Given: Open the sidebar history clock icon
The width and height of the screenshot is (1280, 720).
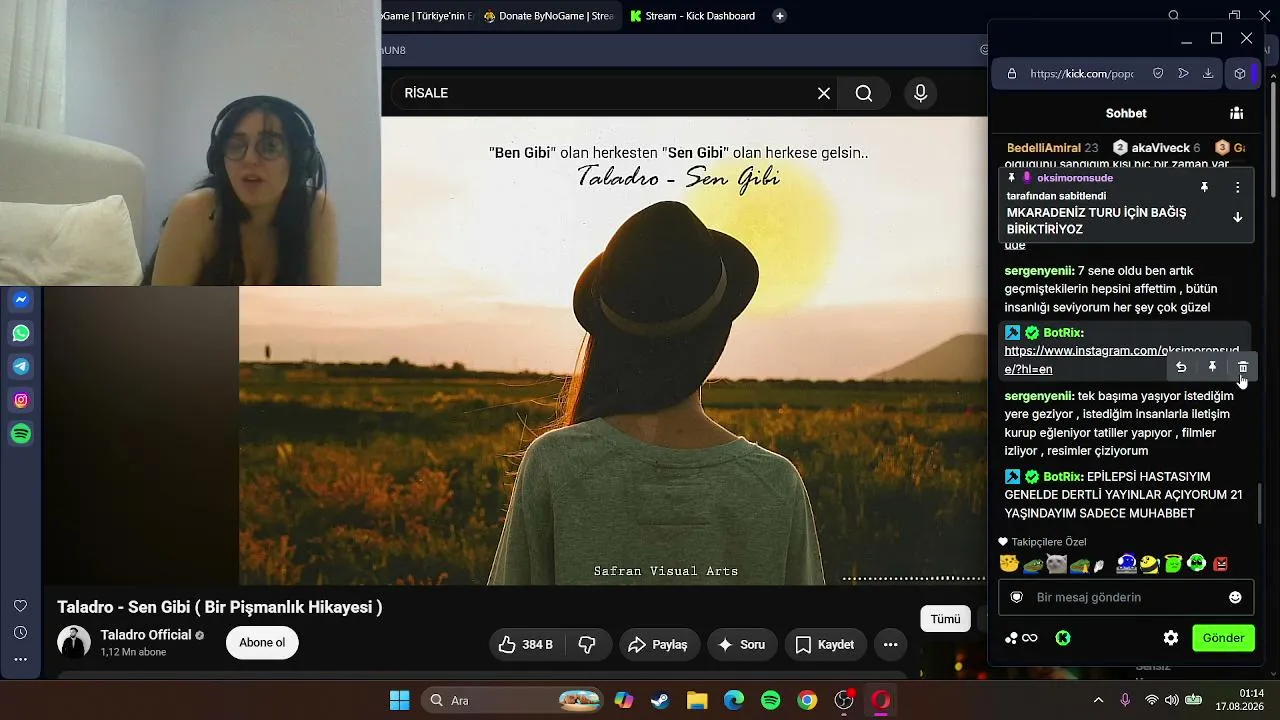Looking at the screenshot, I should click(x=20, y=633).
